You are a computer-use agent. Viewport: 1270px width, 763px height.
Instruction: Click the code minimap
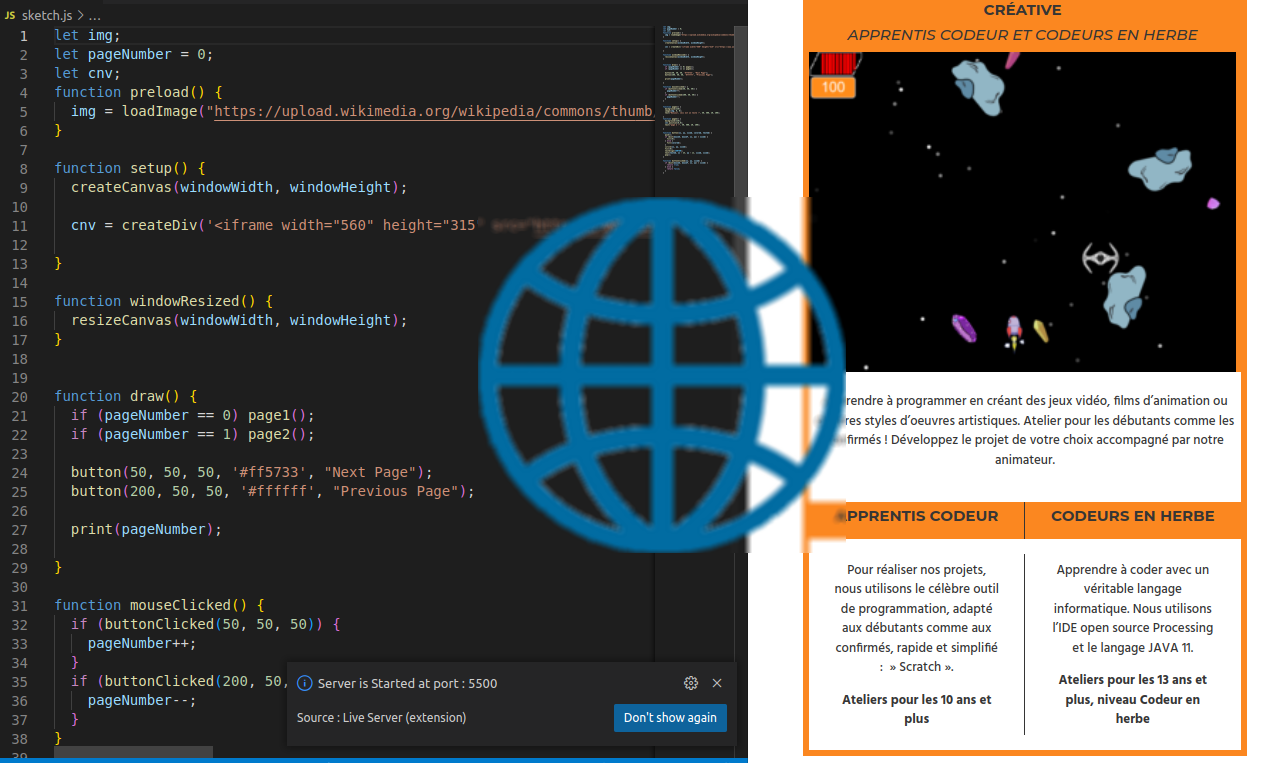(699, 100)
